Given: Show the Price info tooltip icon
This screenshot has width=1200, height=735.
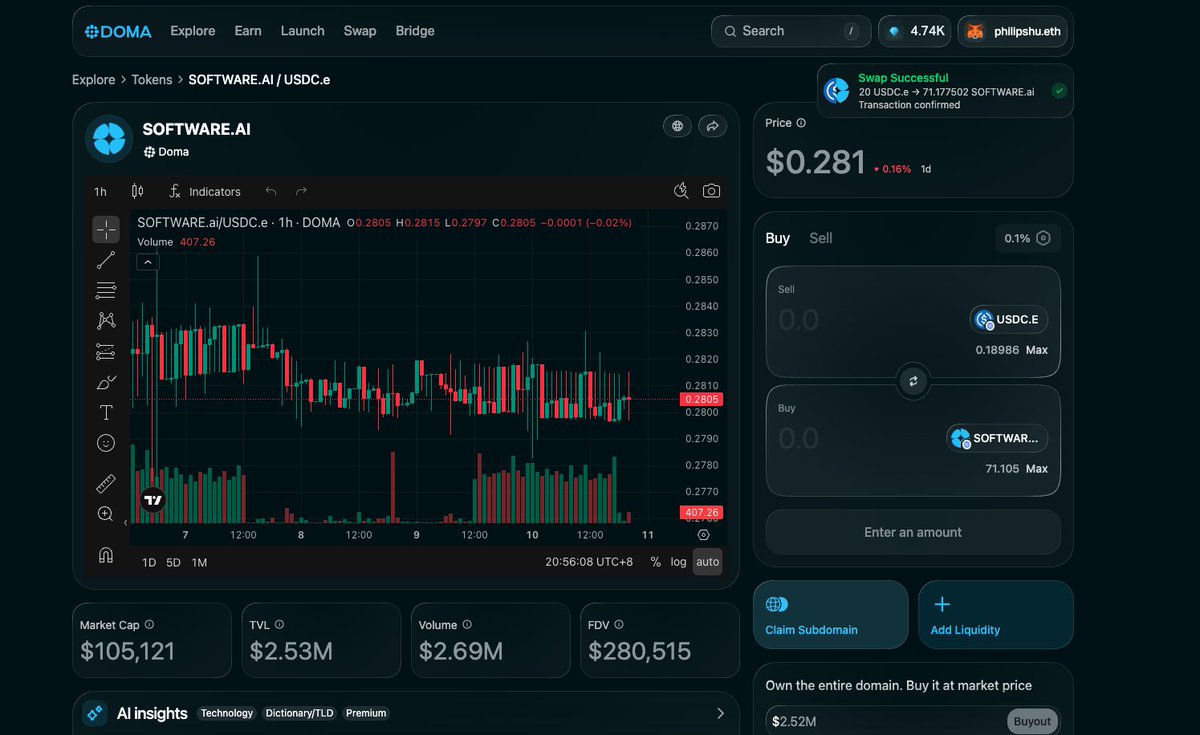Looking at the screenshot, I should click(800, 123).
